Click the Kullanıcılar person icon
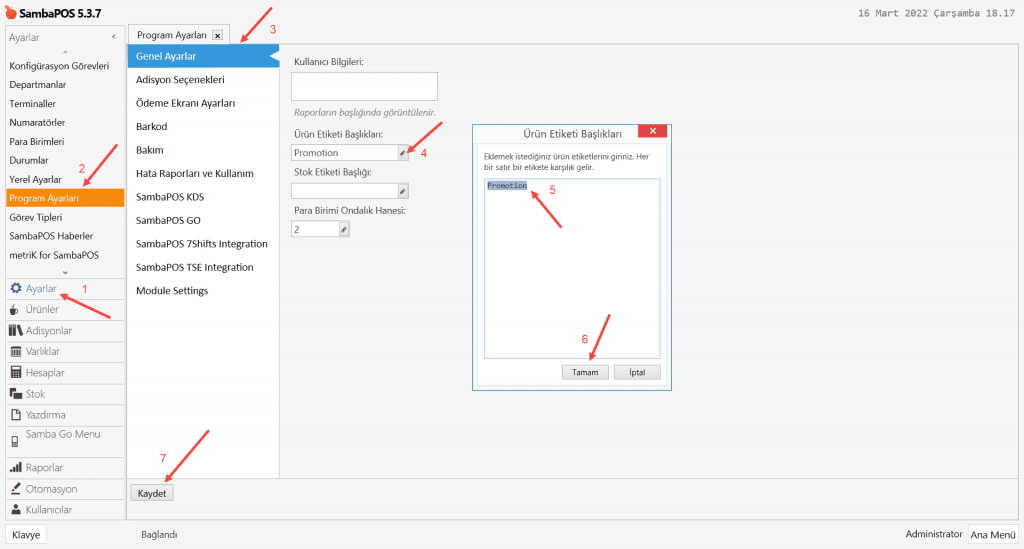 [x=16, y=509]
